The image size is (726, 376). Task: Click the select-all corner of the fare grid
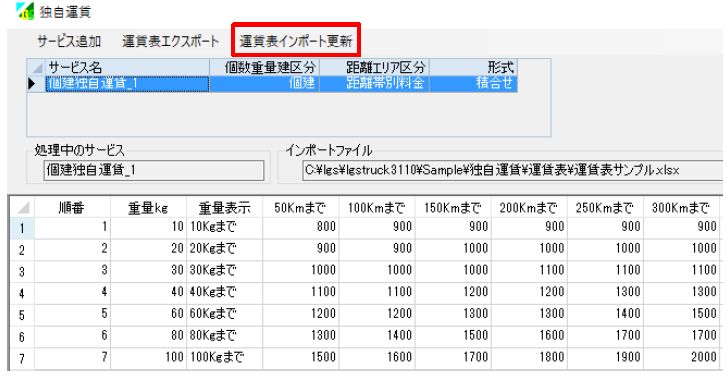tap(22, 207)
